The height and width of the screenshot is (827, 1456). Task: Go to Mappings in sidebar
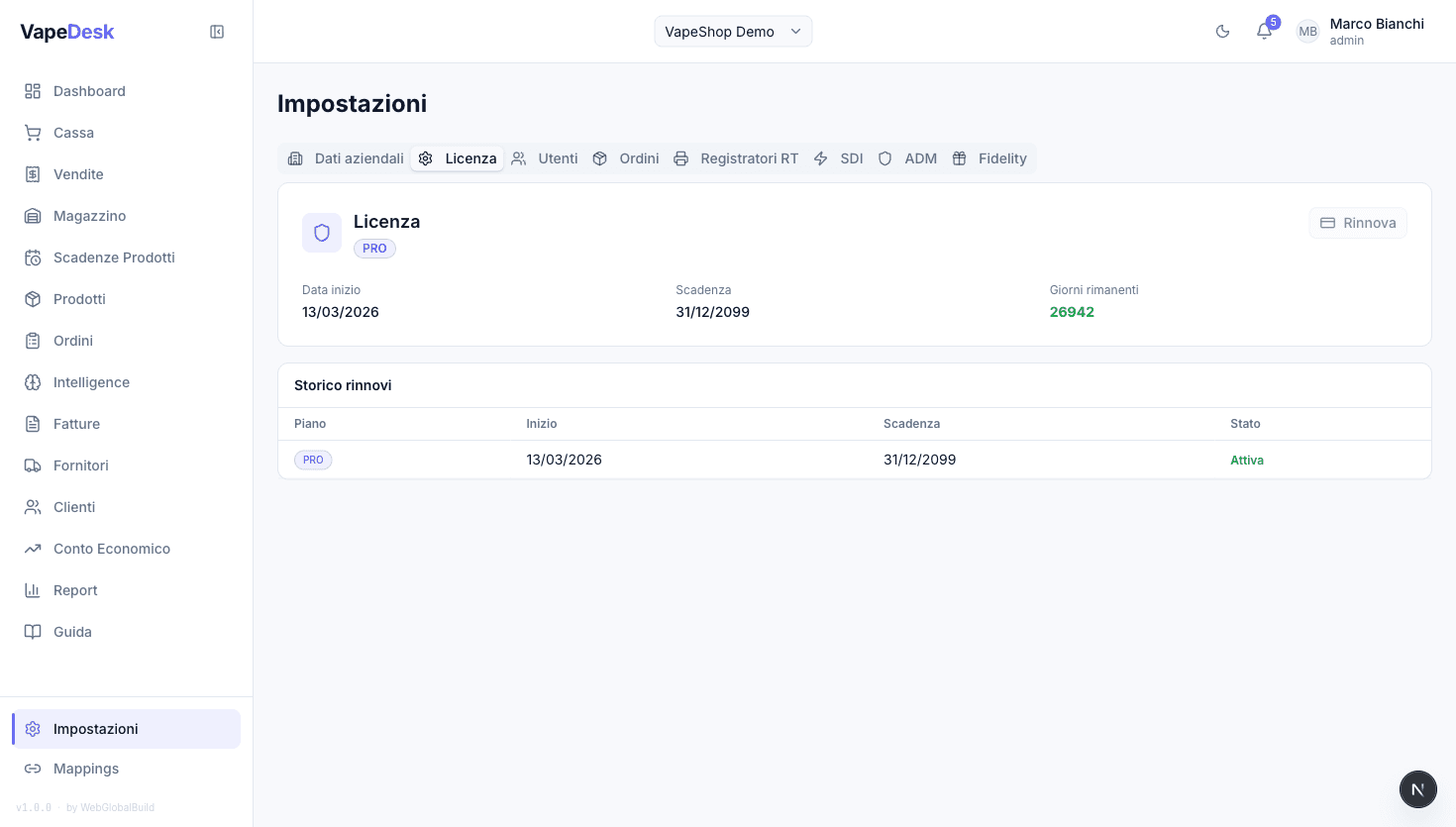tap(86, 769)
